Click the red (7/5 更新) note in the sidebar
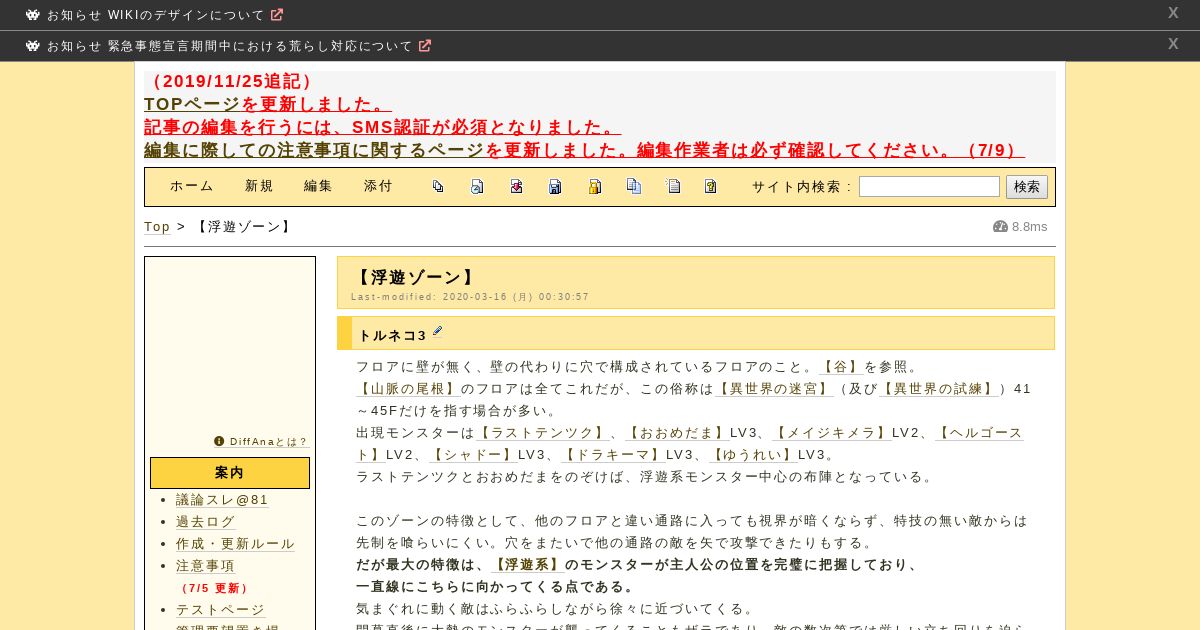This screenshot has height=630, width=1200. click(x=214, y=588)
